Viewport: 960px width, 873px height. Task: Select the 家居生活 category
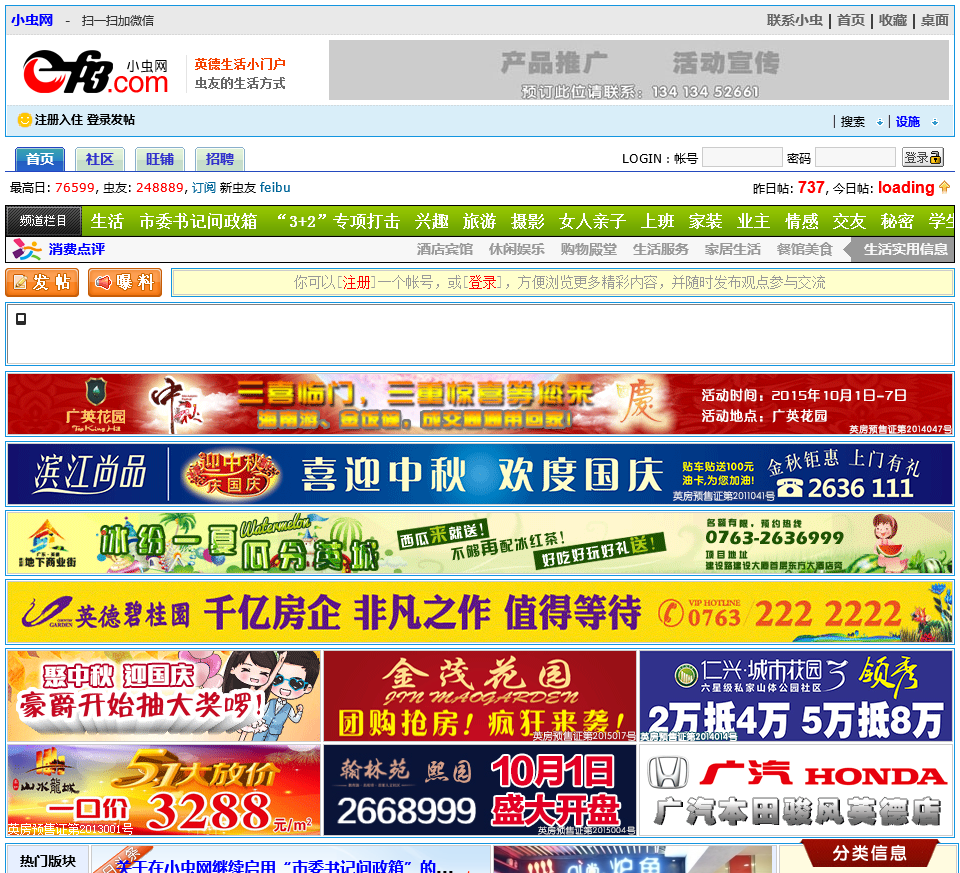tap(733, 249)
